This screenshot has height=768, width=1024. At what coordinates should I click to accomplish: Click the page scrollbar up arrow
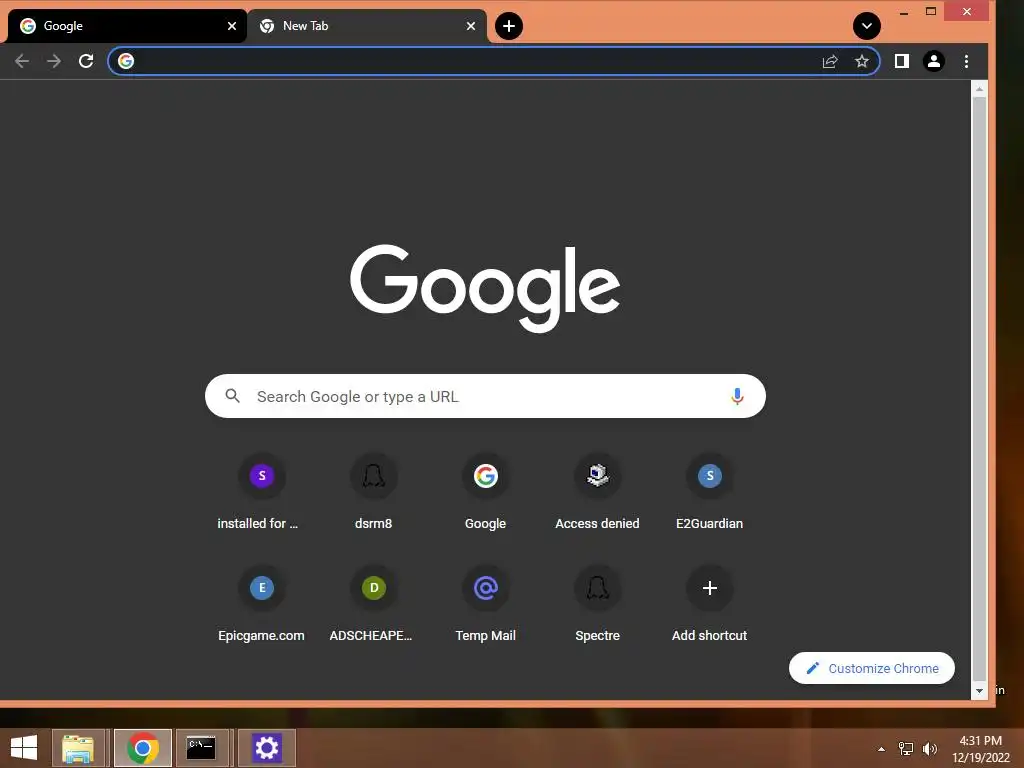(979, 88)
